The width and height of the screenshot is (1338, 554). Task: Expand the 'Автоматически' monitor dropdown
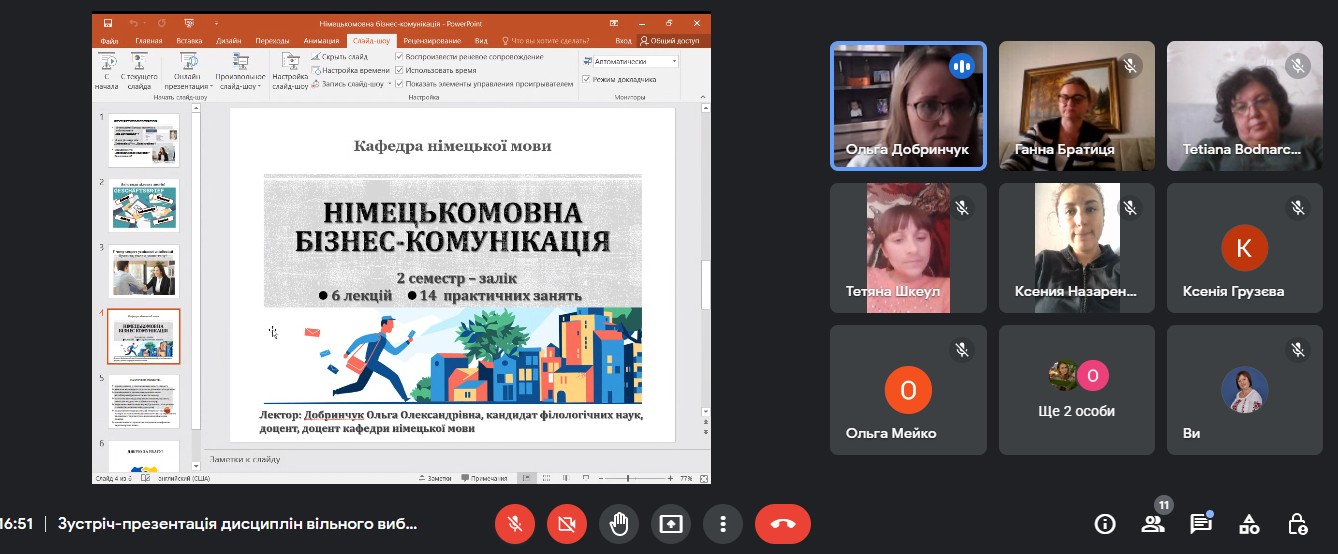[674, 61]
